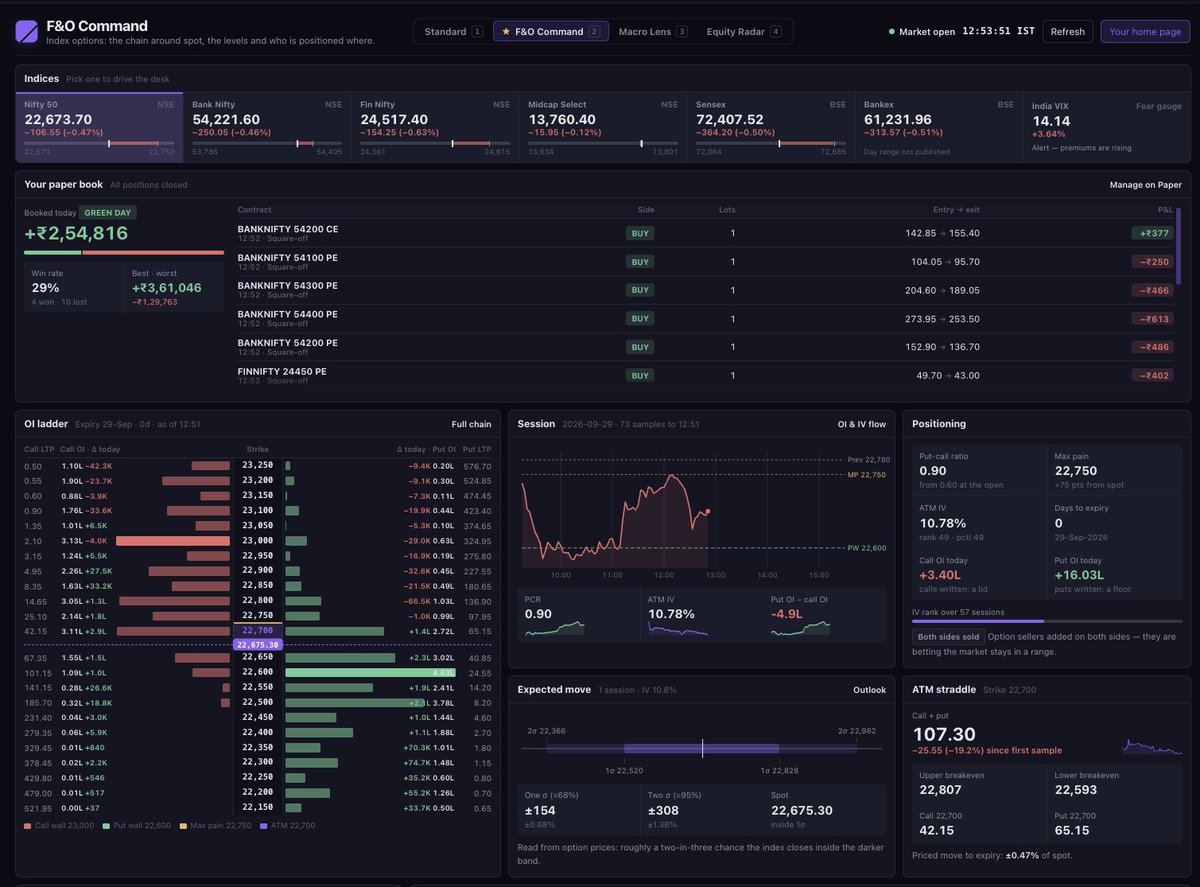Click the BANKNIFTY 54400 PE contract name
This screenshot has height=887, width=1200.
(x=287, y=314)
